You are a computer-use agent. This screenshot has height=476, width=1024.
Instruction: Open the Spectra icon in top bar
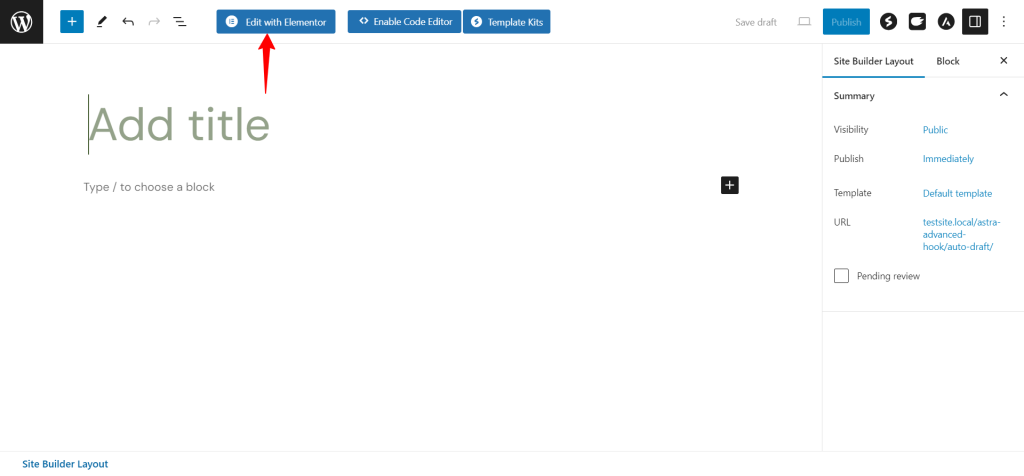(888, 22)
